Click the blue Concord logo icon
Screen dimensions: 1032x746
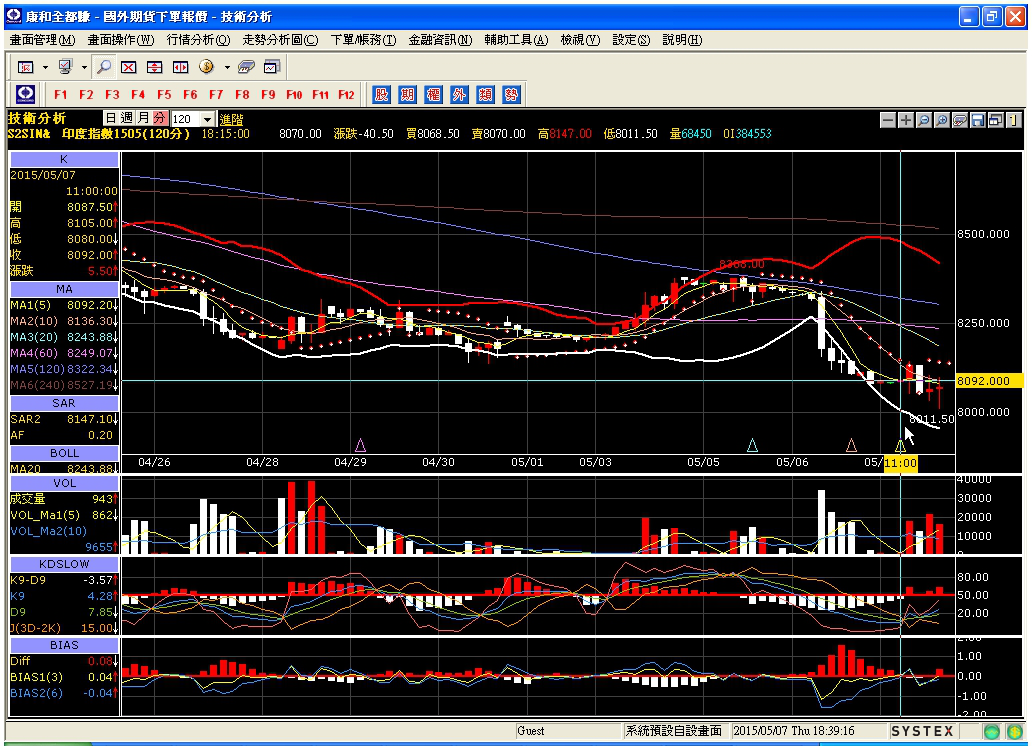click(x=26, y=94)
